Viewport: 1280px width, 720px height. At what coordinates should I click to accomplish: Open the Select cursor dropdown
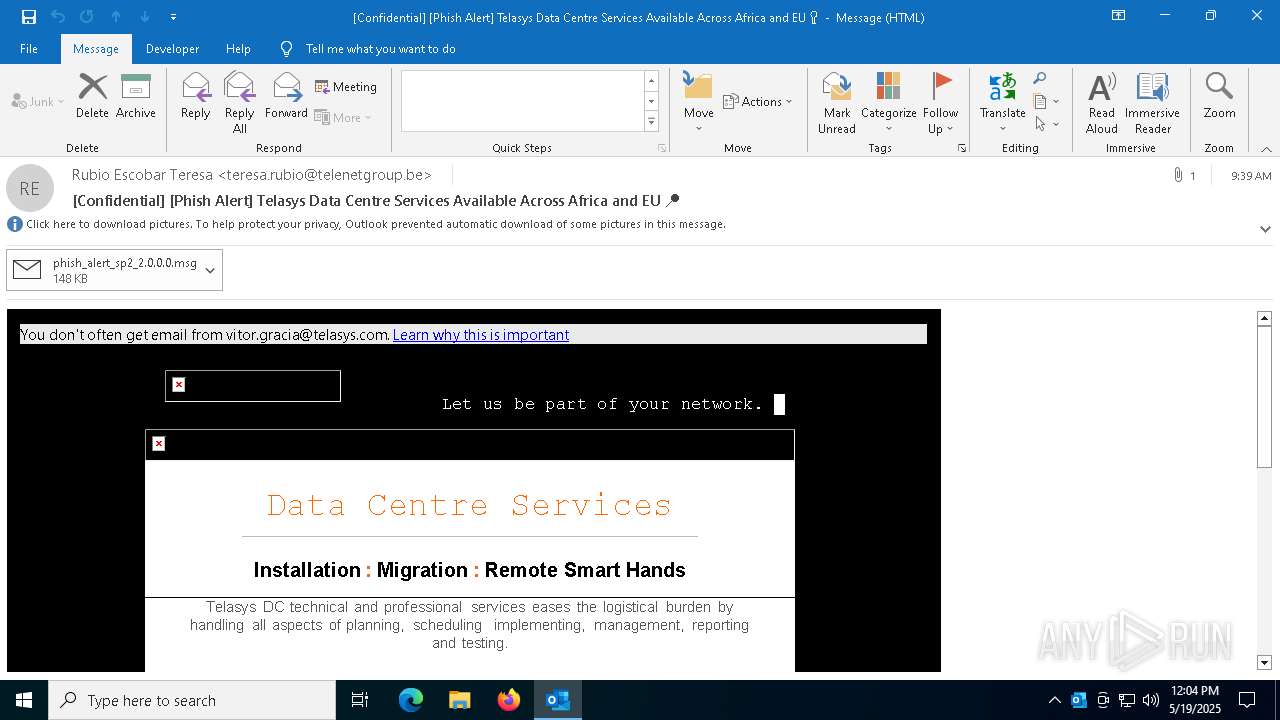[1046, 124]
